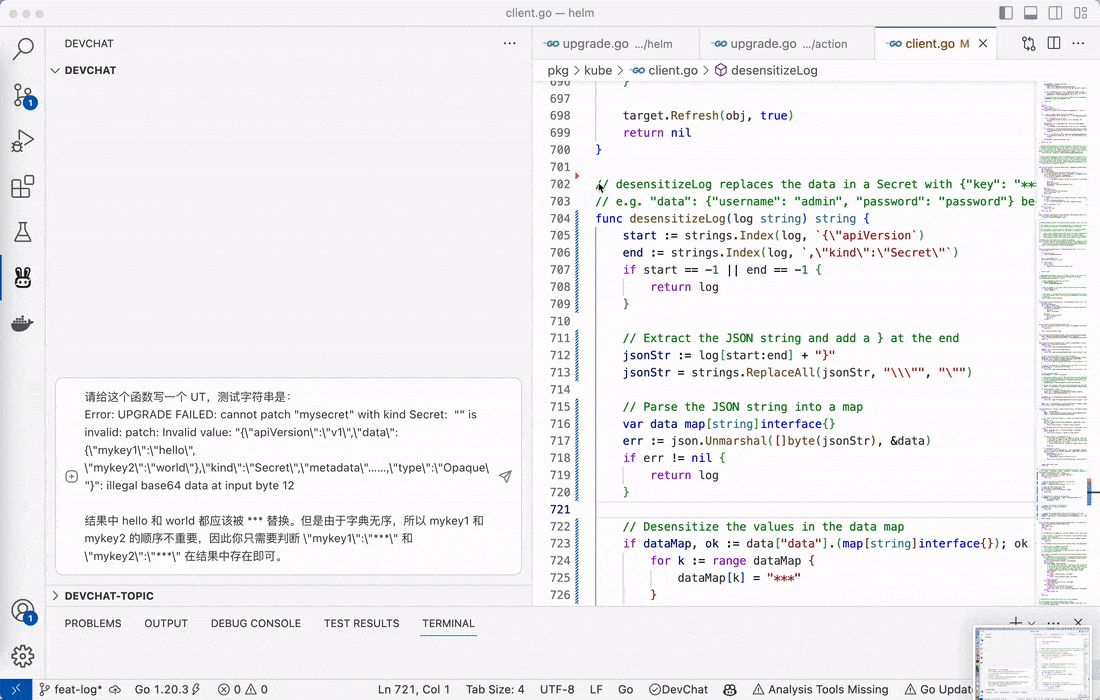Switch to the PROBLEMS panel
Screen dimensions: 1100x700
[92, 623]
